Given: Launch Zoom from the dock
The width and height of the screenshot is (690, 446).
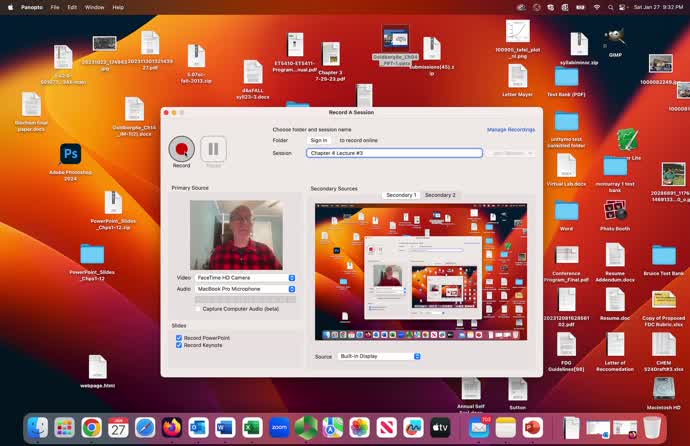Looking at the screenshot, I should coord(279,427).
